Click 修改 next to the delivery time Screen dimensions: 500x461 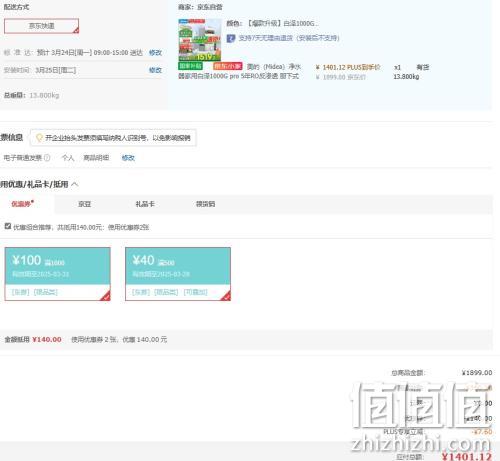[x=155, y=53]
